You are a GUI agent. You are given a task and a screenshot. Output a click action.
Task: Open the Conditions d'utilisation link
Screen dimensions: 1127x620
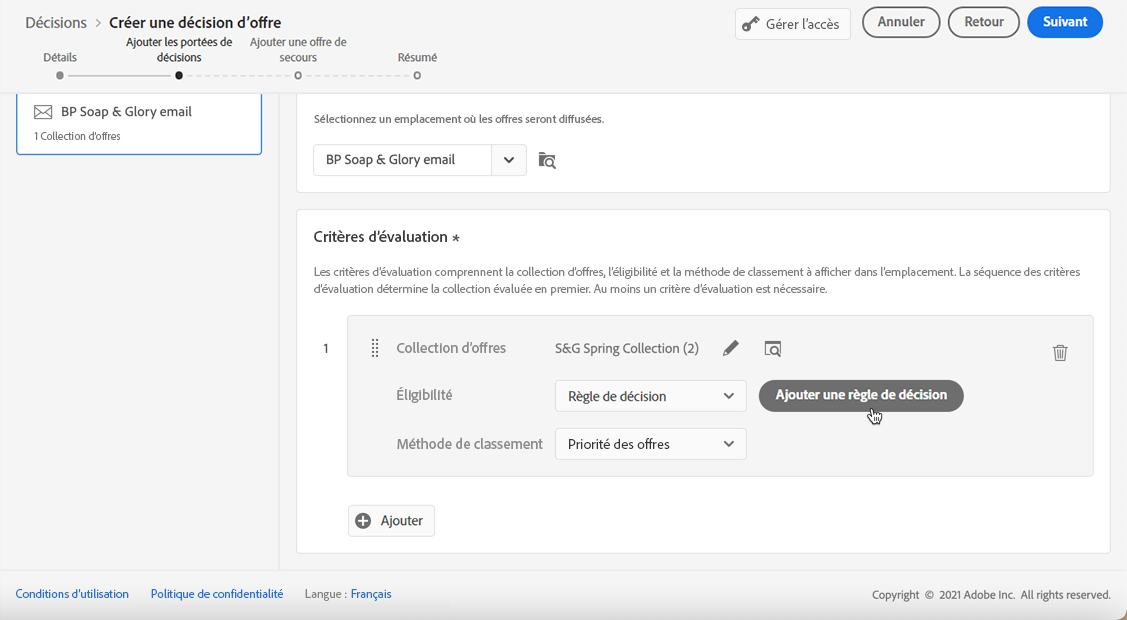(72, 594)
